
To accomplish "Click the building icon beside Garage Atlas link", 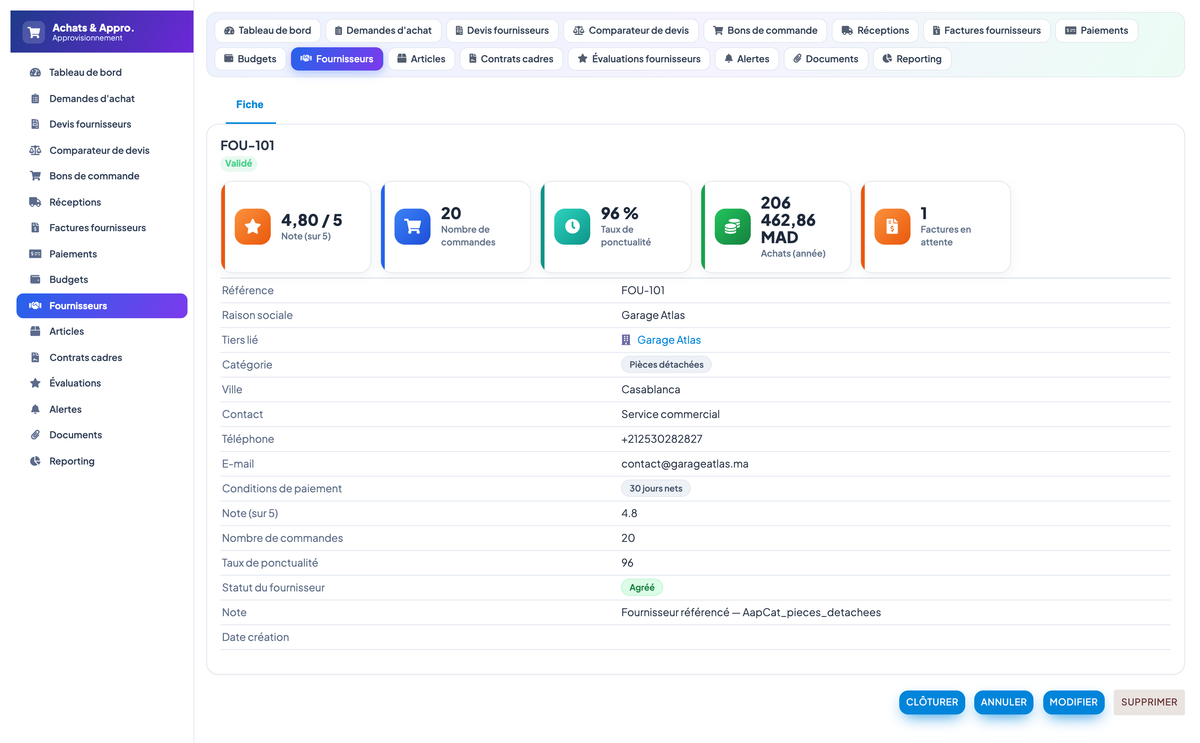I will 627,340.
